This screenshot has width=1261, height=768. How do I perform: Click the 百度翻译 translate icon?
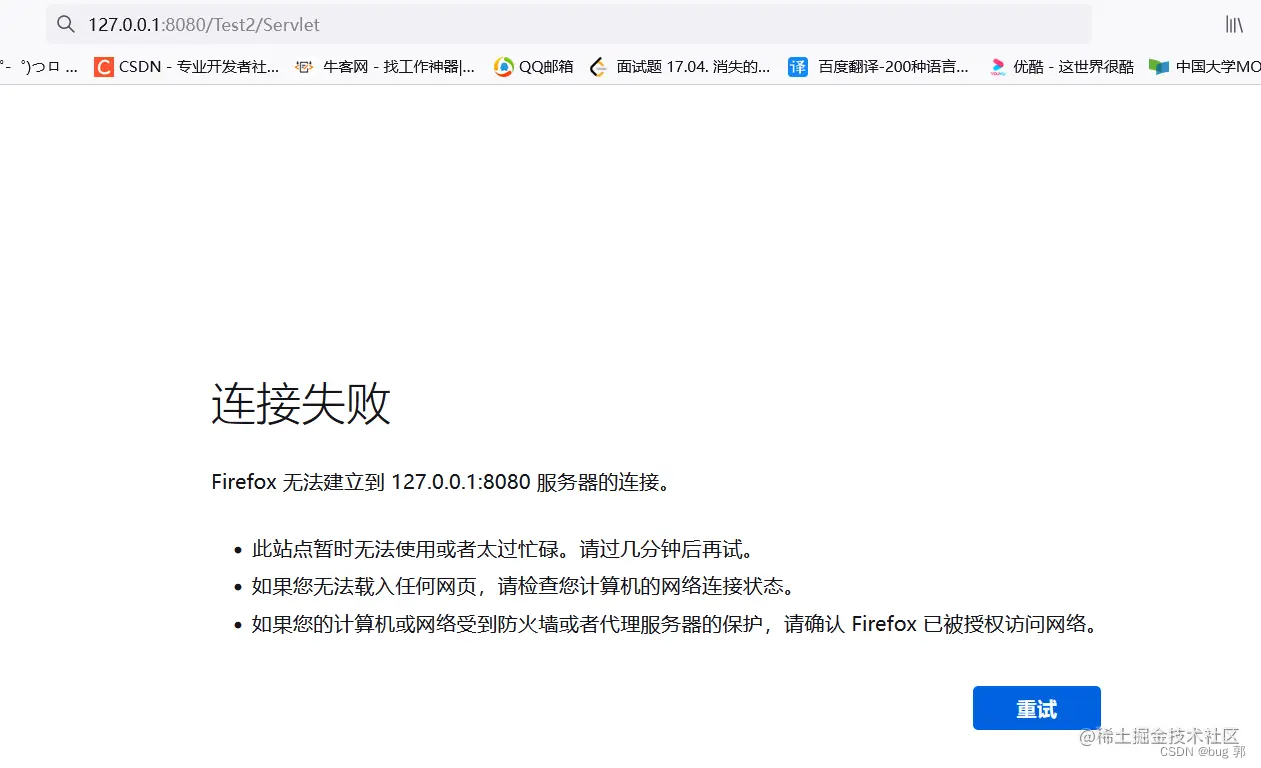point(797,66)
